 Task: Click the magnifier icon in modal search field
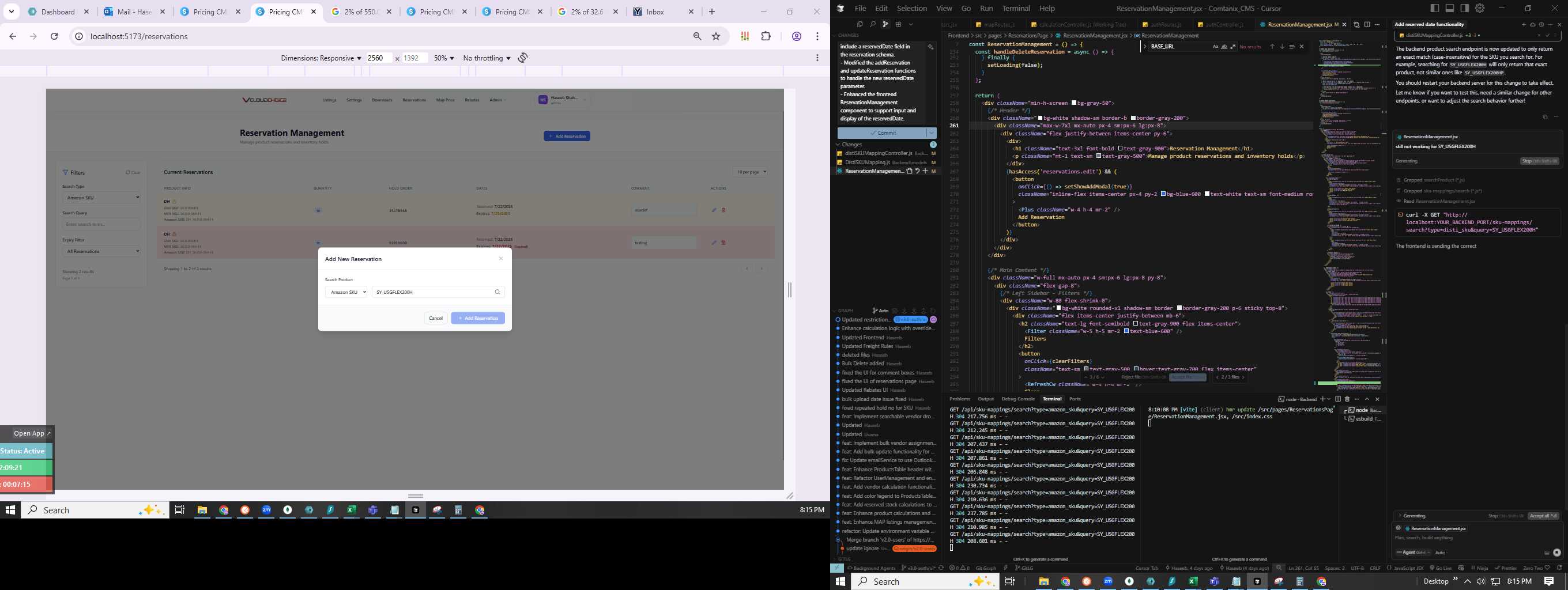[x=497, y=292]
